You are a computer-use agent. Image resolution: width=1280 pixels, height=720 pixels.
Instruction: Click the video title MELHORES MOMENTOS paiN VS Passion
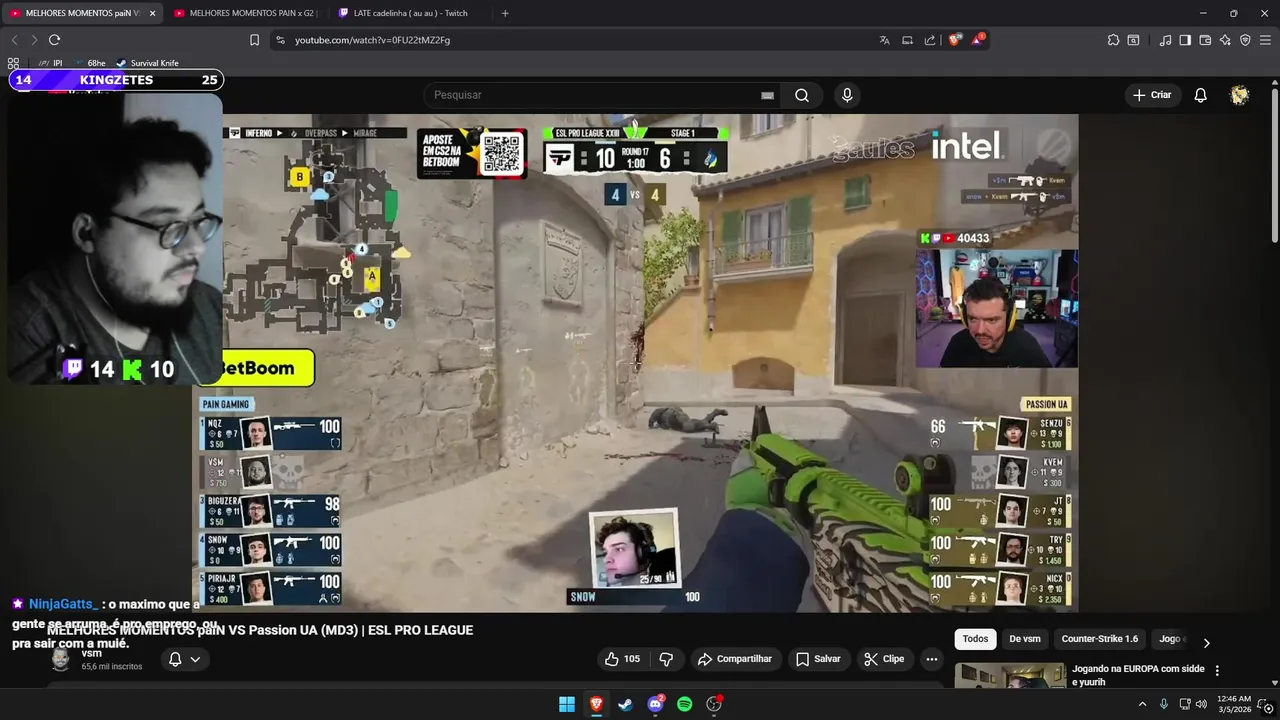click(x=260, y=630)
